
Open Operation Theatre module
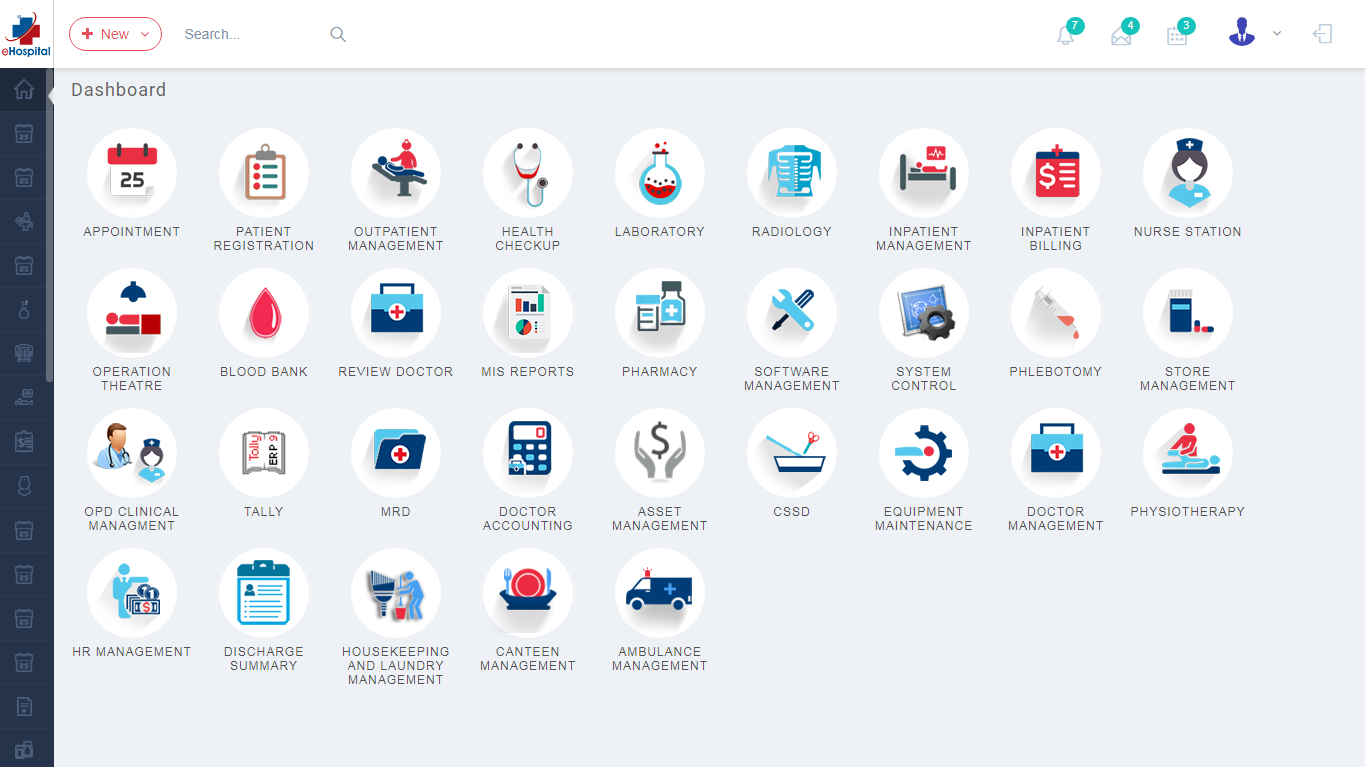click(x=132, y=313)
